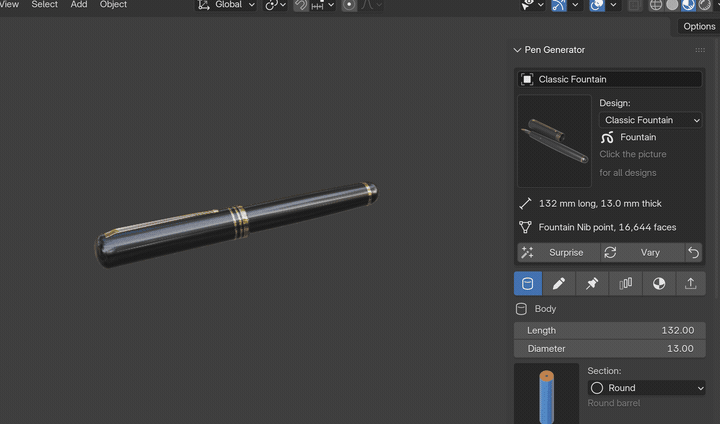Select the export upload tab
Image resolution: width=720 pixels, height=424 pixels.
pyautogui.click(x=691, y=283)
